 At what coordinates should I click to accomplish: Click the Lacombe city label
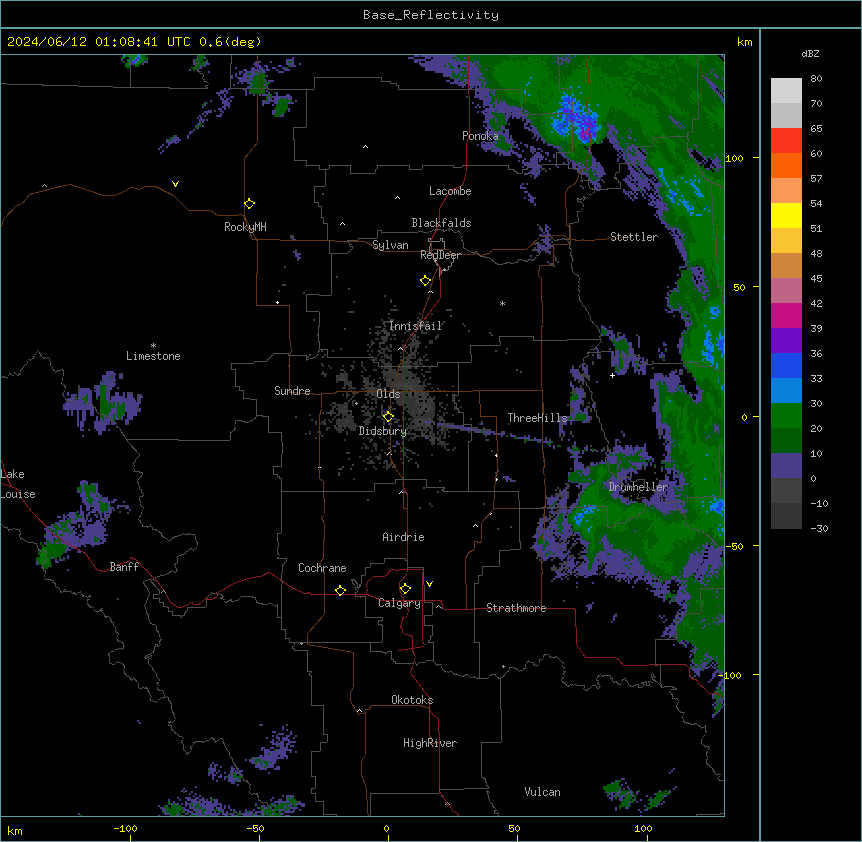pyautogui.click(x=450, y=191)
